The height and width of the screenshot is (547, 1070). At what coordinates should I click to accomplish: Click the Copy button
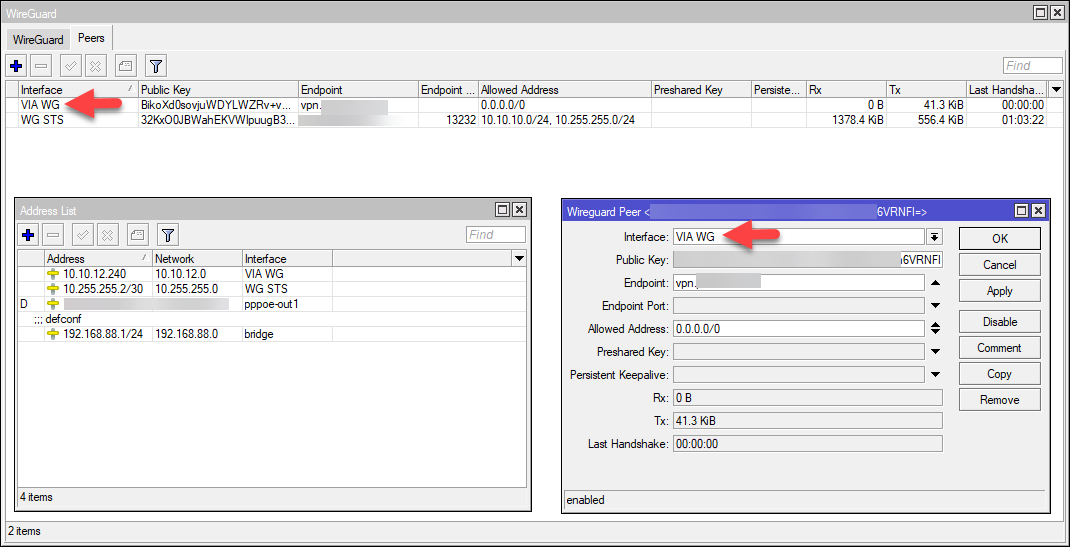1000,374
